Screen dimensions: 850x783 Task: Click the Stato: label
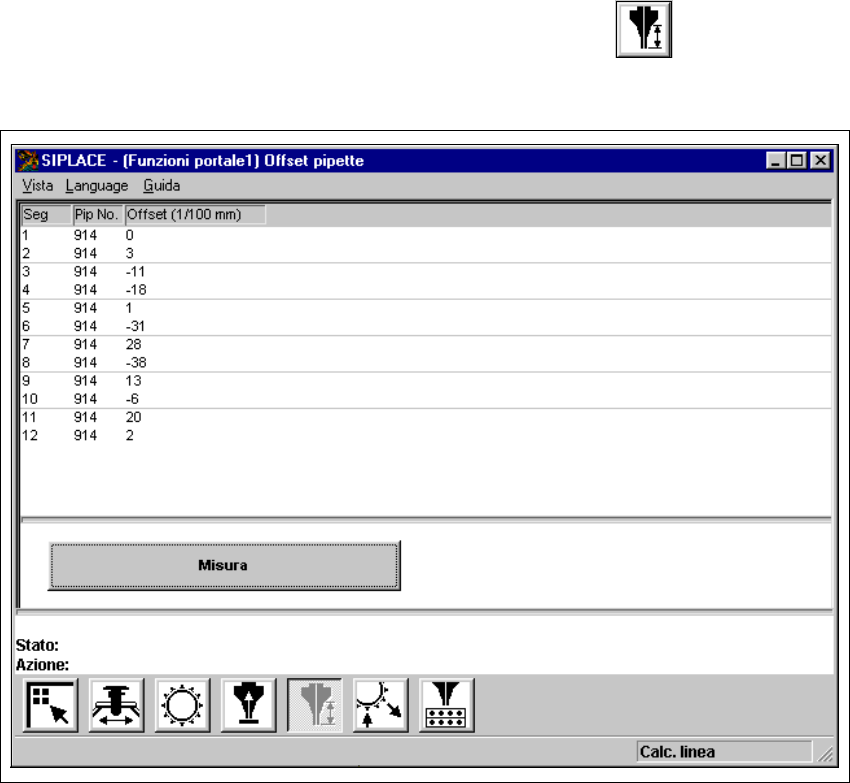(x=37, y=645)
